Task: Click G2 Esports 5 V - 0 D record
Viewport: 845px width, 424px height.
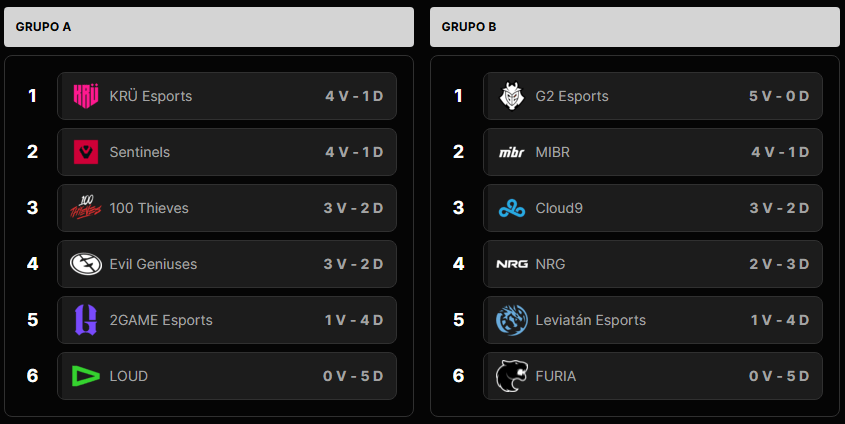Action: point(778,96)
